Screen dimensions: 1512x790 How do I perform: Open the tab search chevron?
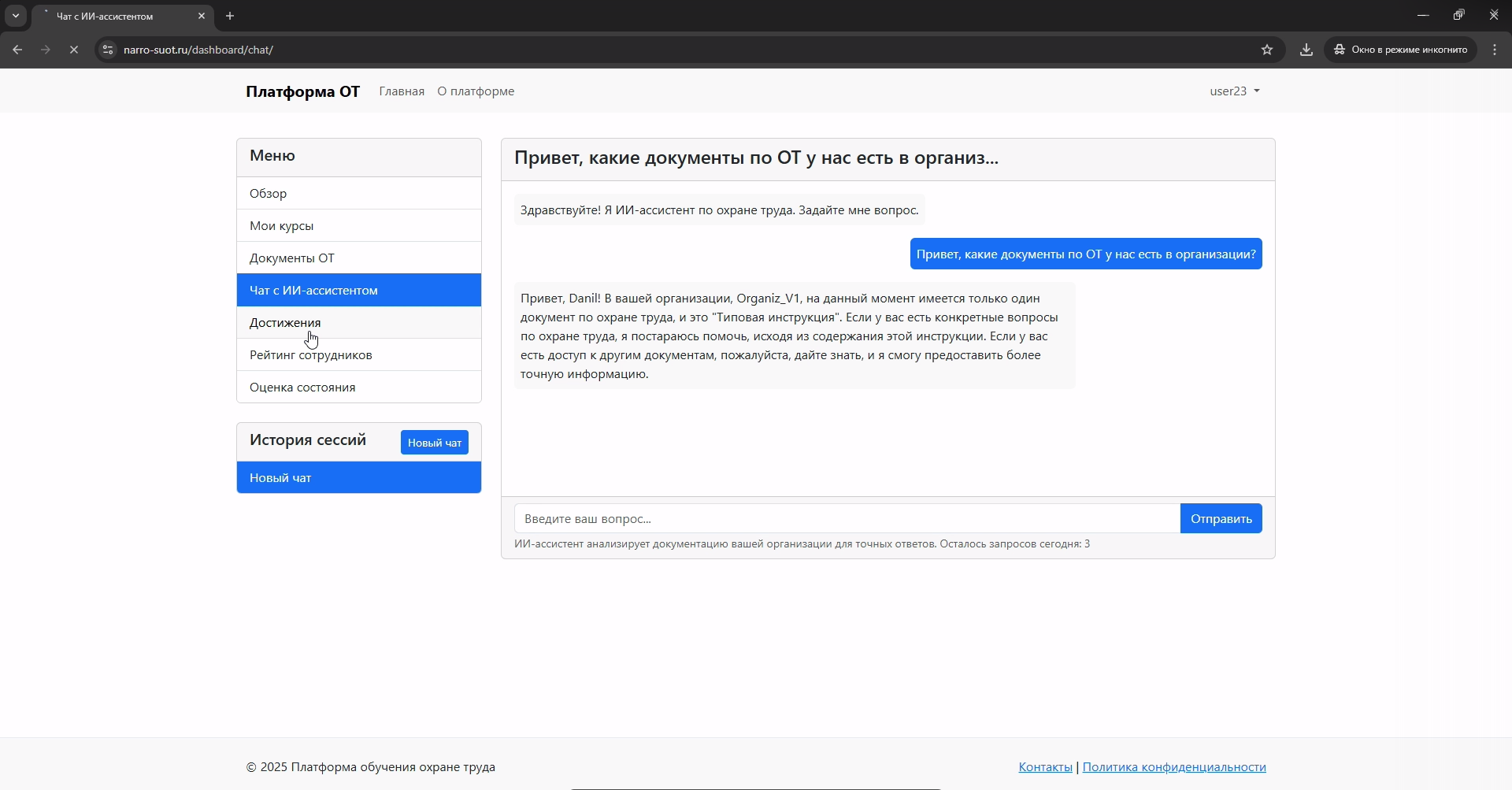pyautogui.click(x=16, y=16)
